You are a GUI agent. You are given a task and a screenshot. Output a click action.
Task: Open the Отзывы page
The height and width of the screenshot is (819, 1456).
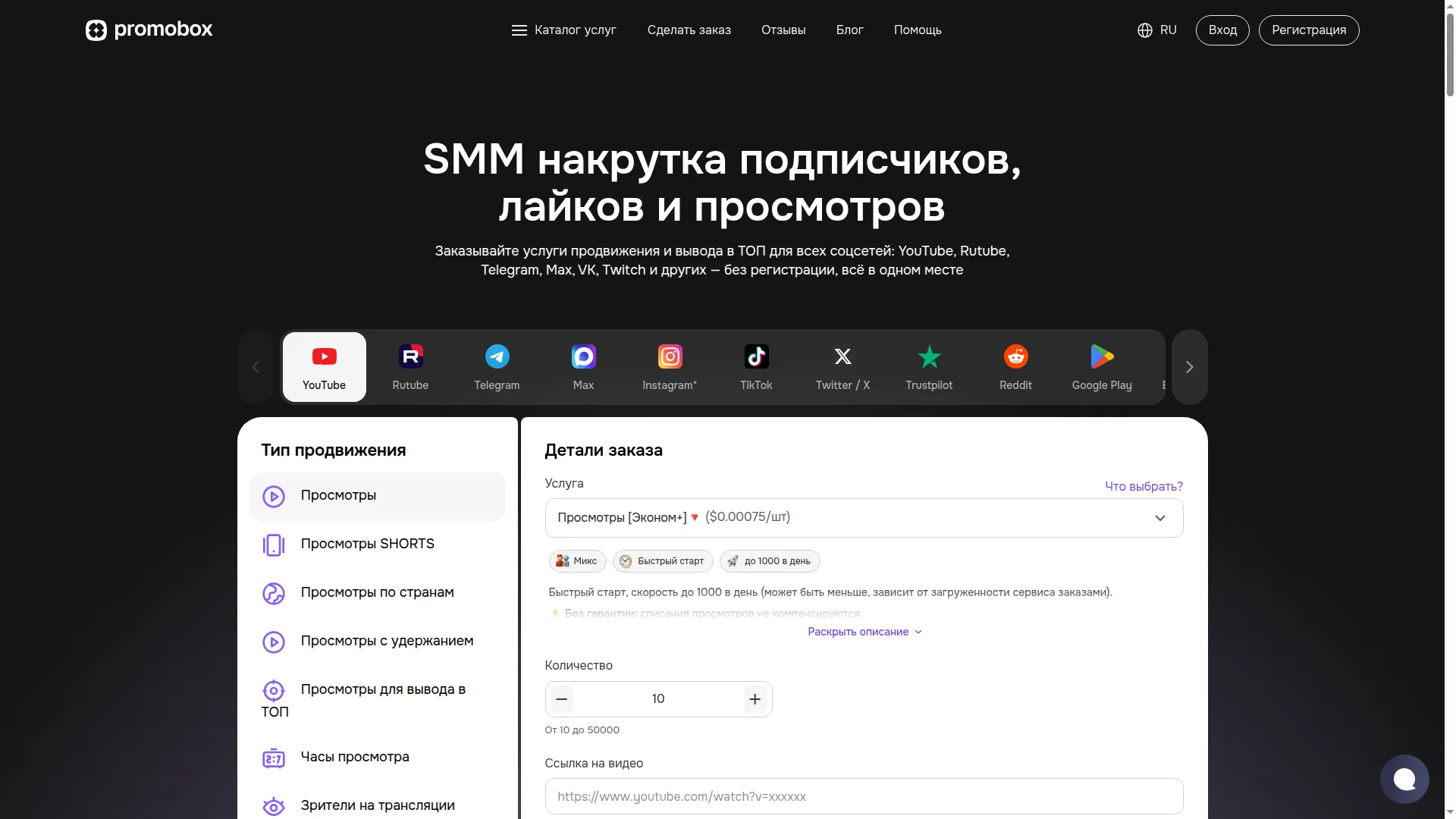click(x=783, y=30)
